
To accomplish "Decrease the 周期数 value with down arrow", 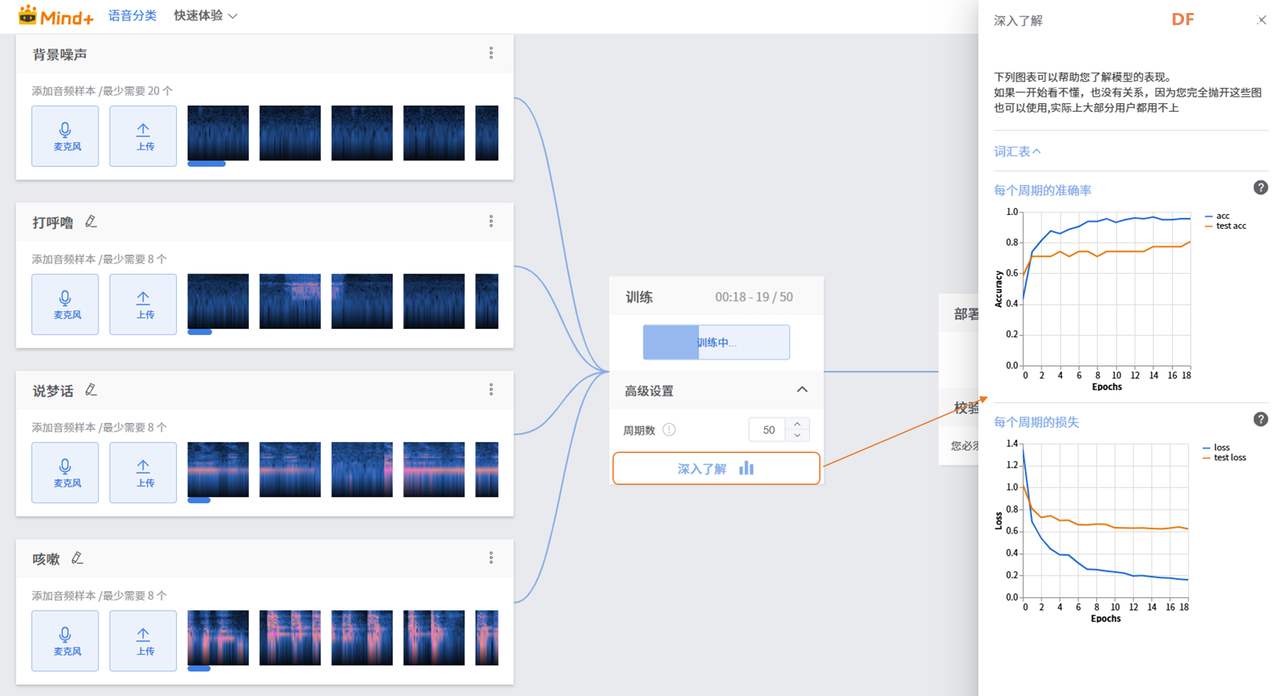I will pos(797,436).
